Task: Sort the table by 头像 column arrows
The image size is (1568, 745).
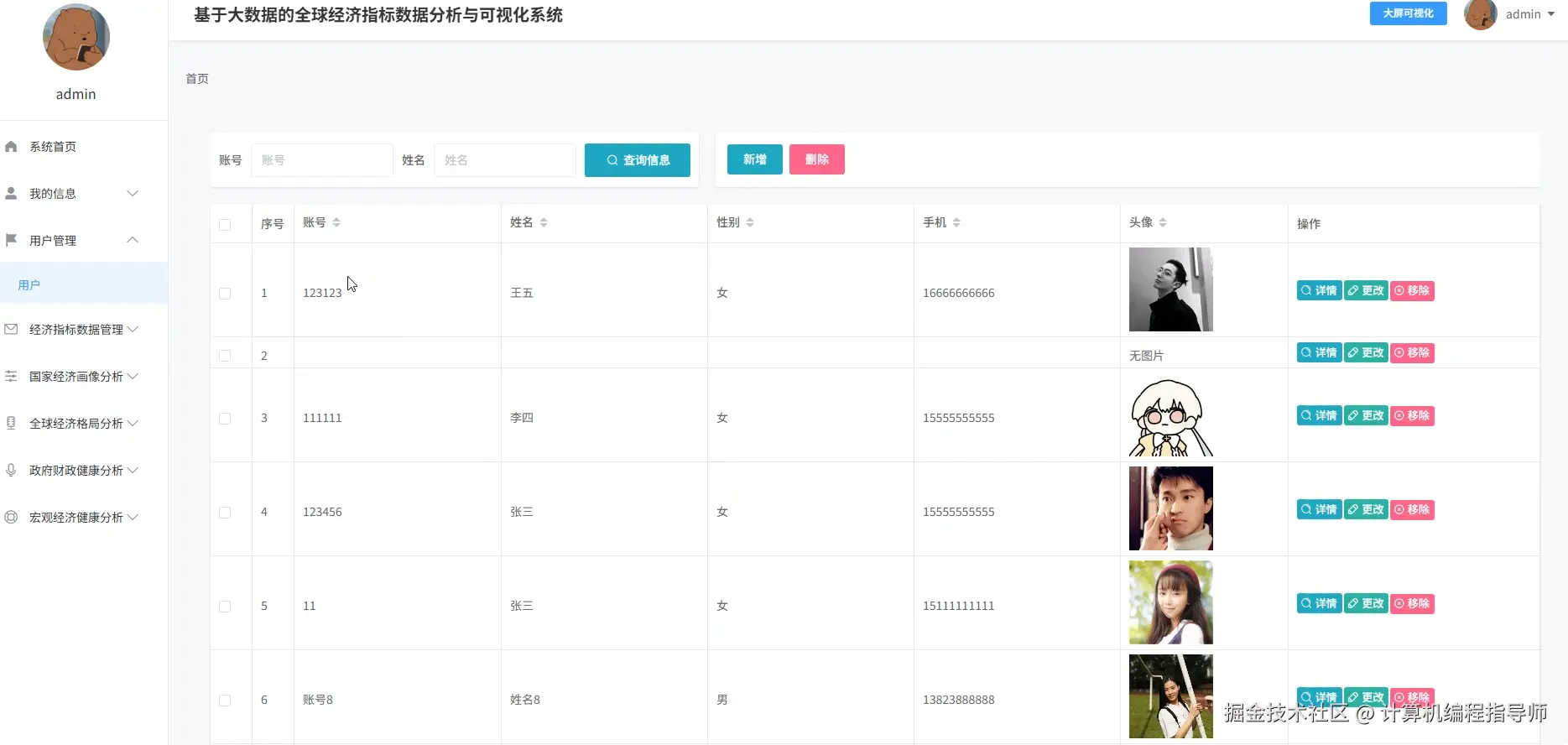Action: (1163, 222)
